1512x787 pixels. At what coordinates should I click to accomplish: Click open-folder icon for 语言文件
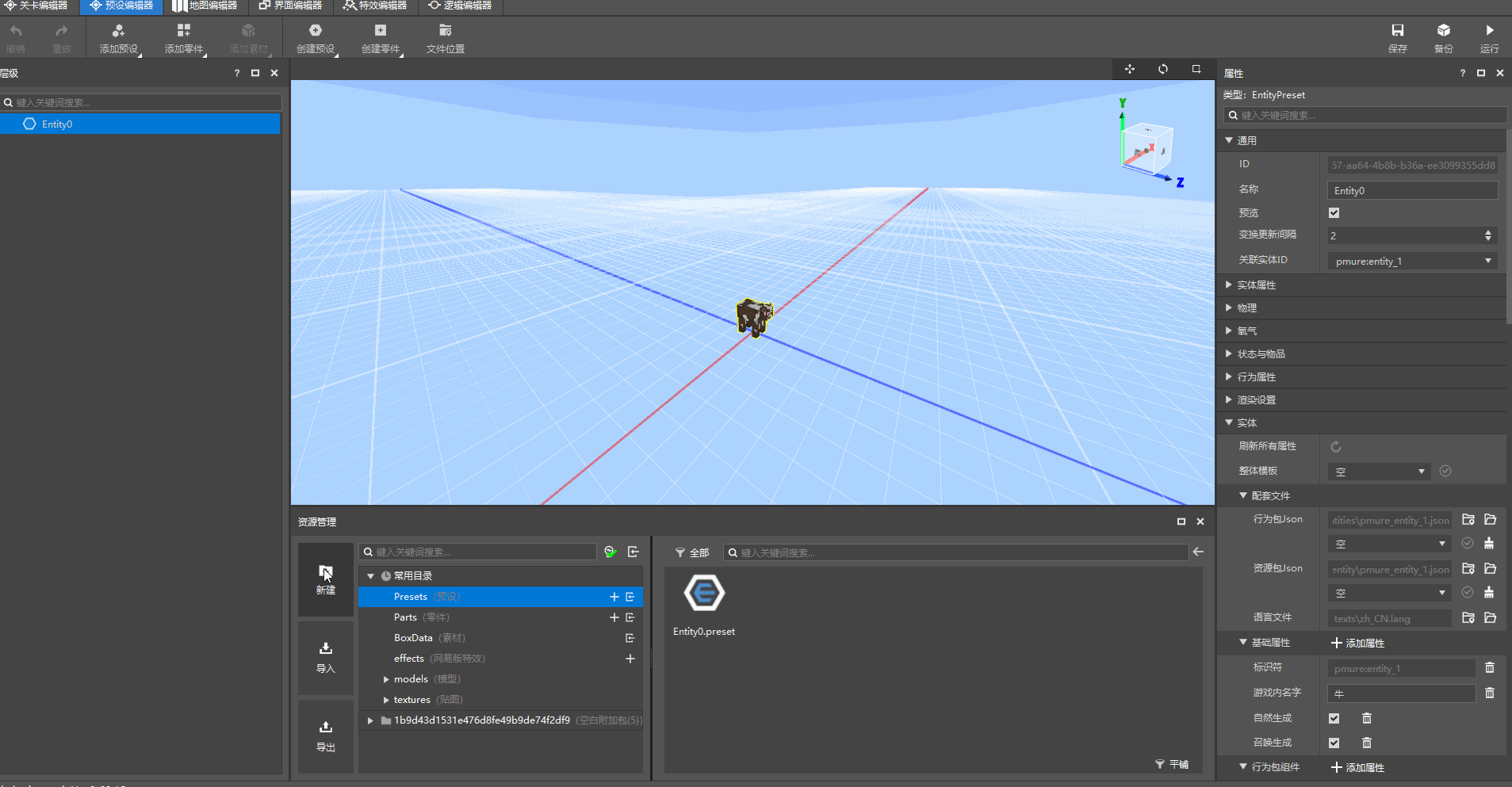pyautogui.click(x=1491, y=617)
